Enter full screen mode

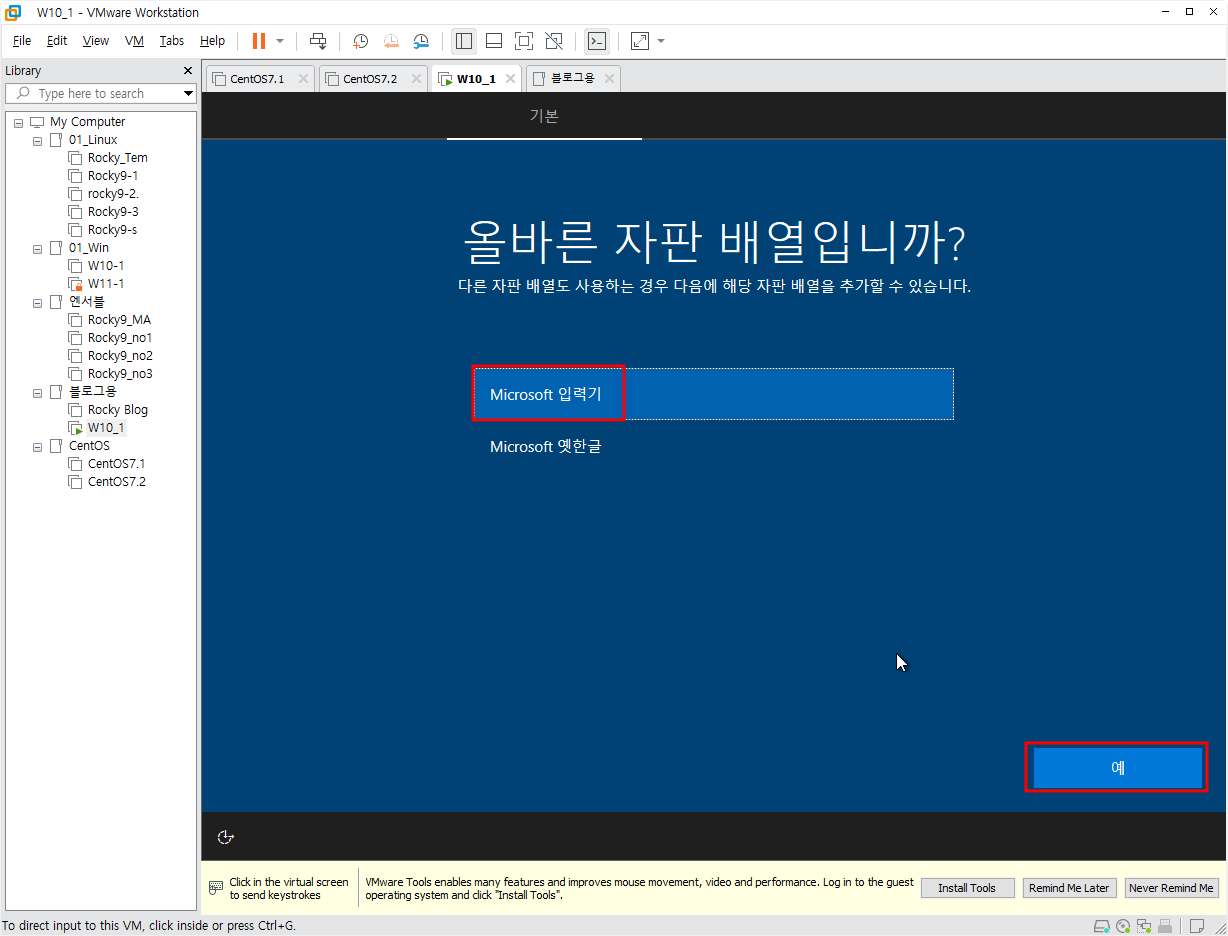(523, 41)
